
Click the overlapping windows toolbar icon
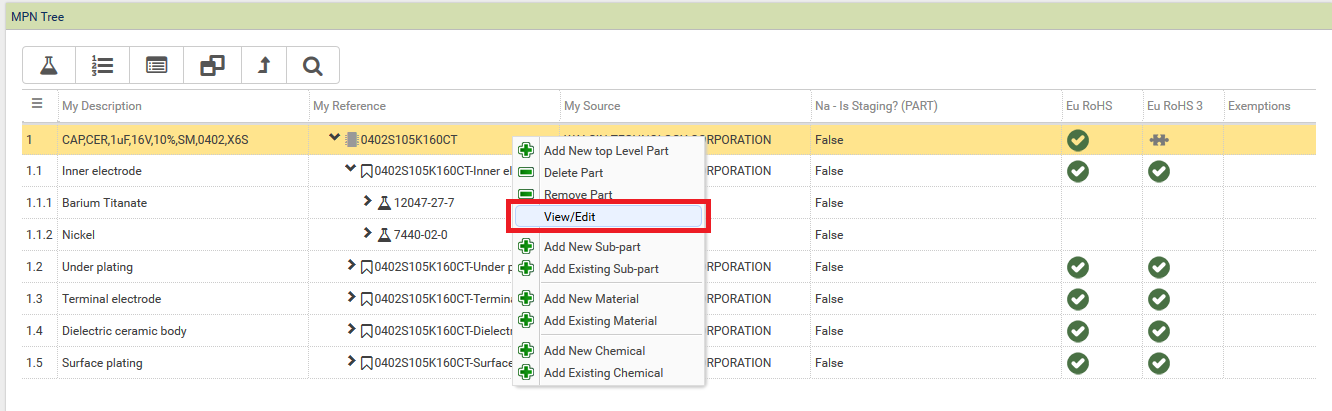click(x=212, y=66)
